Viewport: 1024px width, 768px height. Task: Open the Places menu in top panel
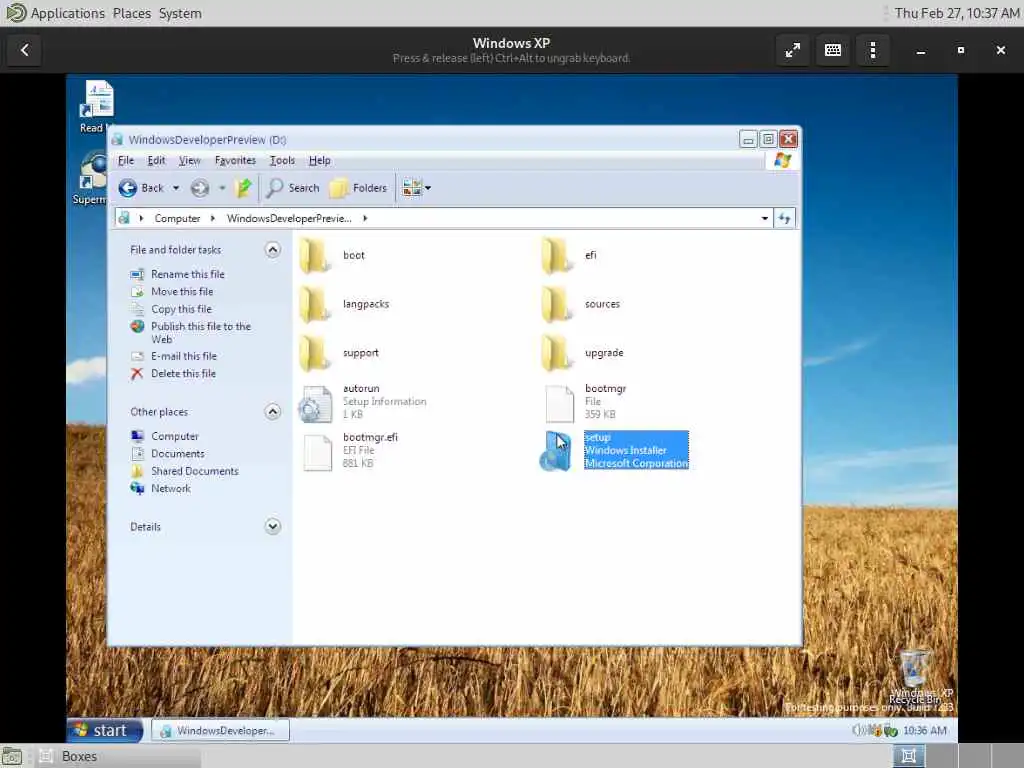point(131,13)
